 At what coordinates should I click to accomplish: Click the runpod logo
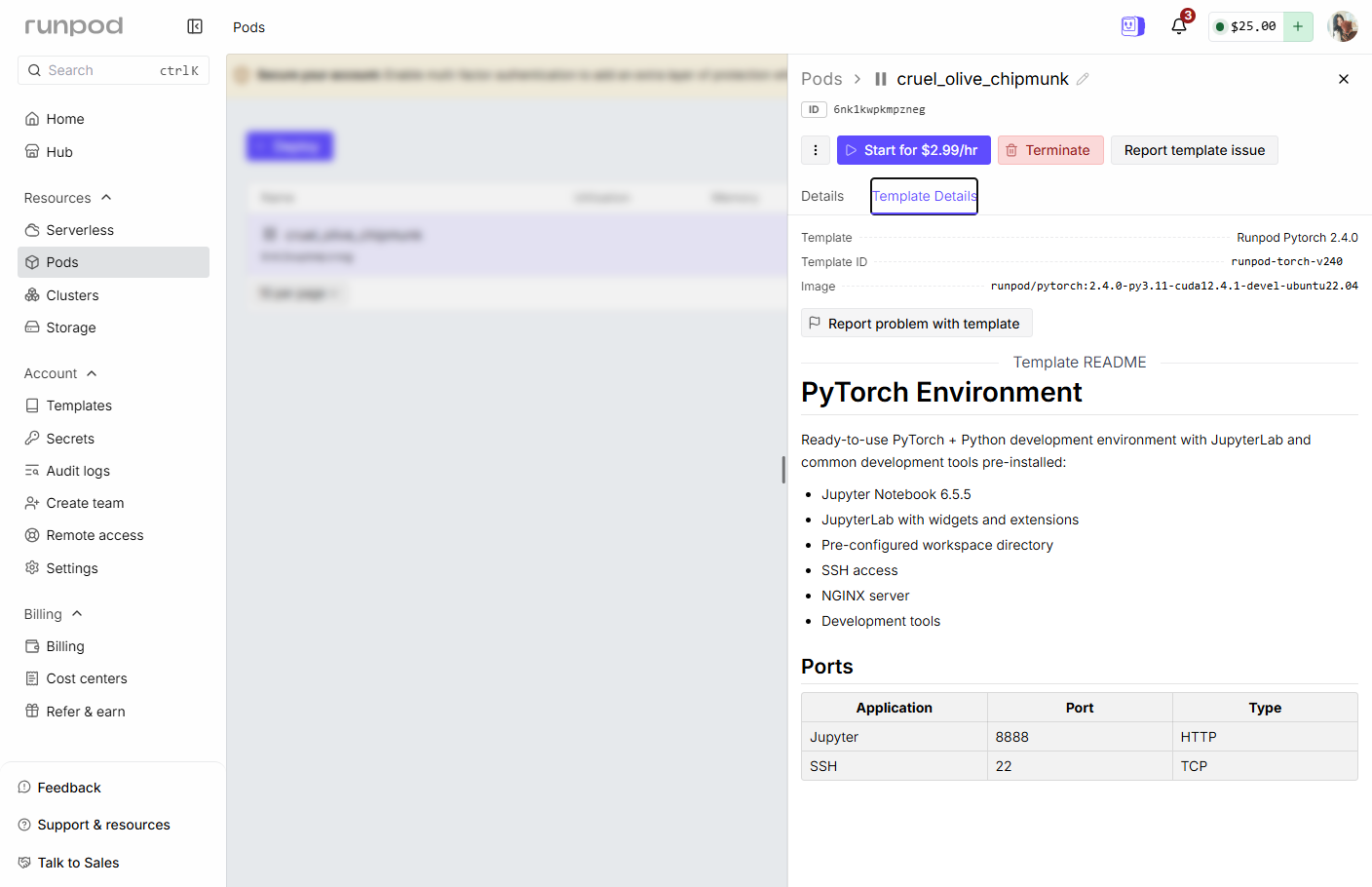coord(74,26)
